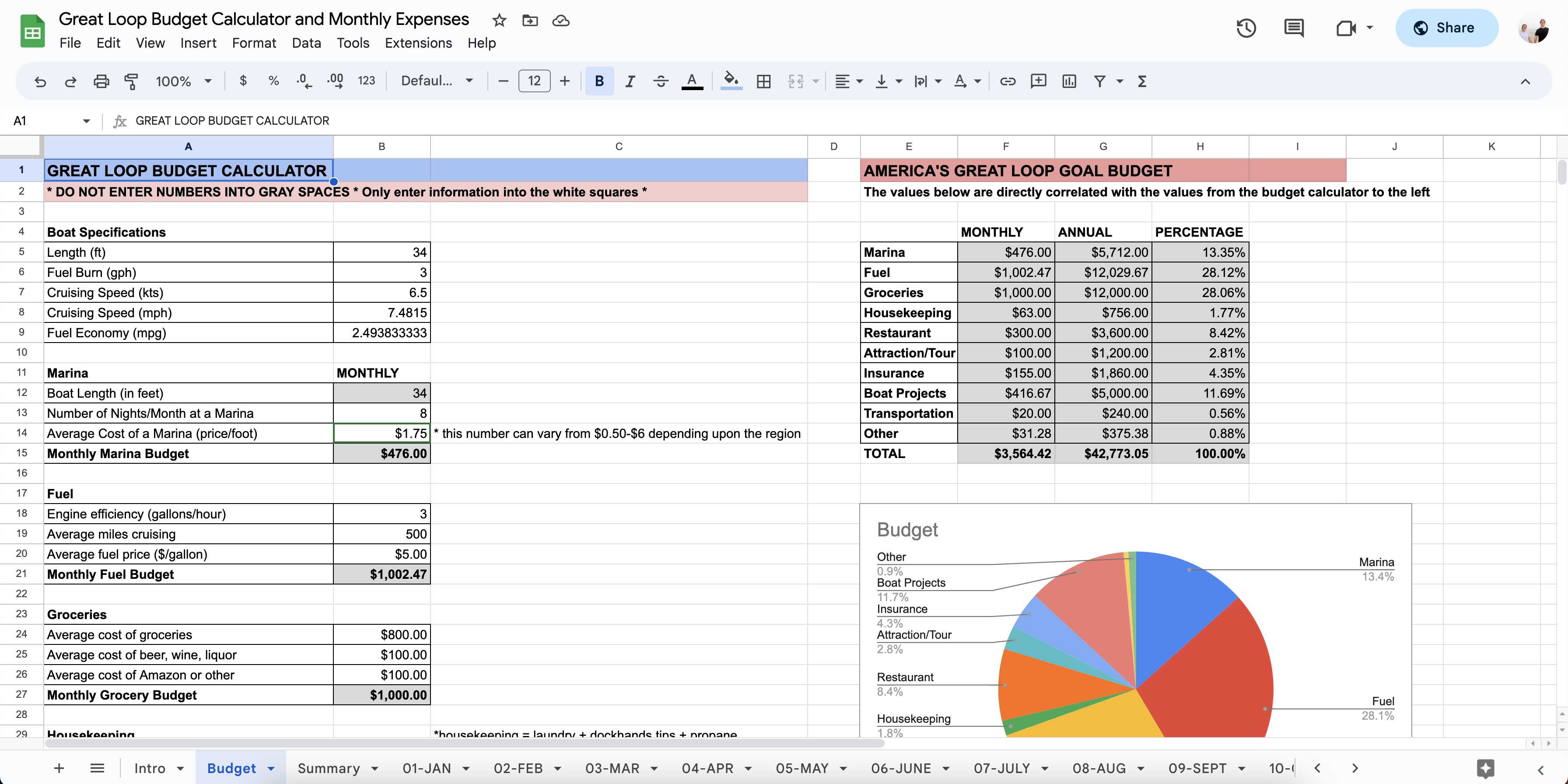This screenshot has width=1568, height=784.
Task: Star this document
Action: pos(499,21)
